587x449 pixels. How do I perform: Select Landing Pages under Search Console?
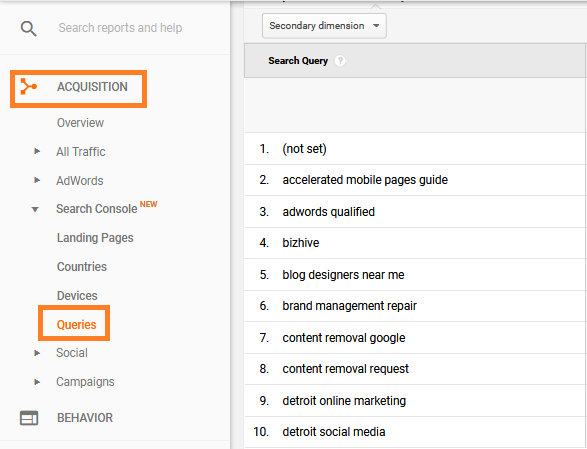point(95,238)
